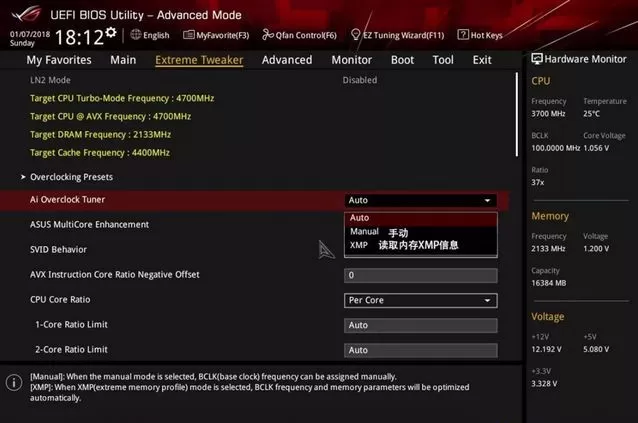
Task: Click the info icon beside help text
Action: 14,382
